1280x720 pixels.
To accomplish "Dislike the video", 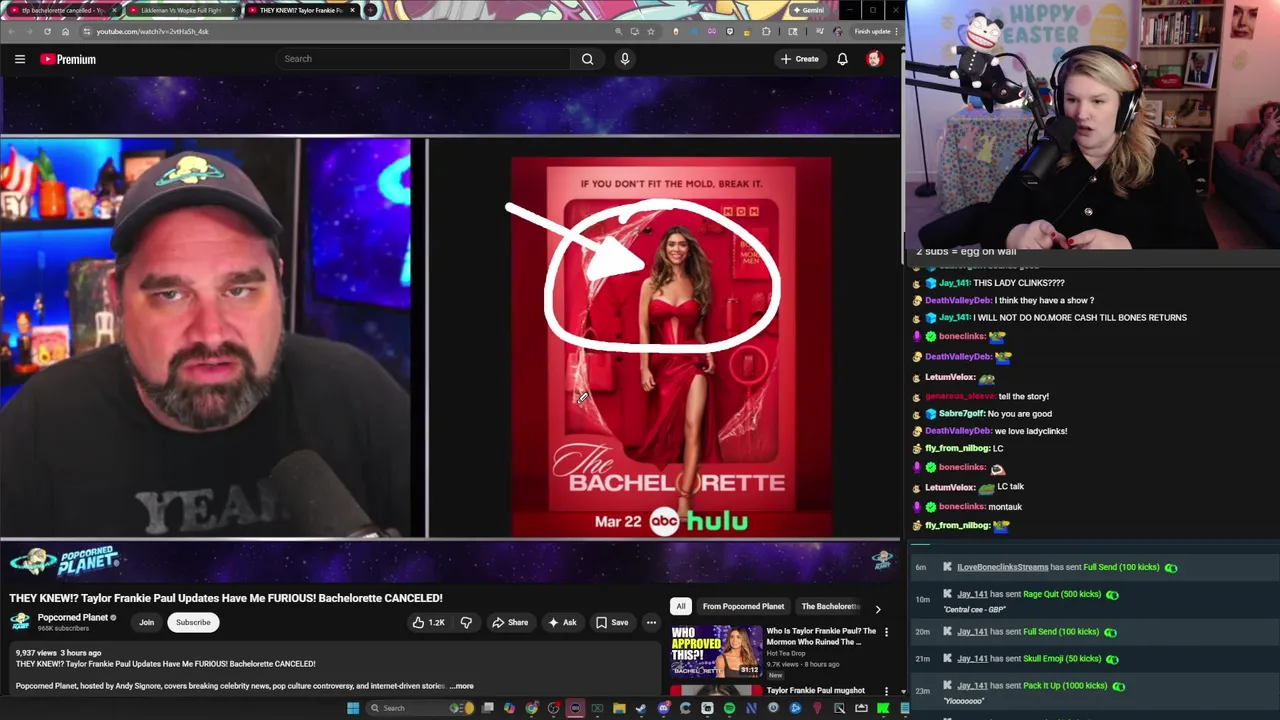I will tap(466, 622).
